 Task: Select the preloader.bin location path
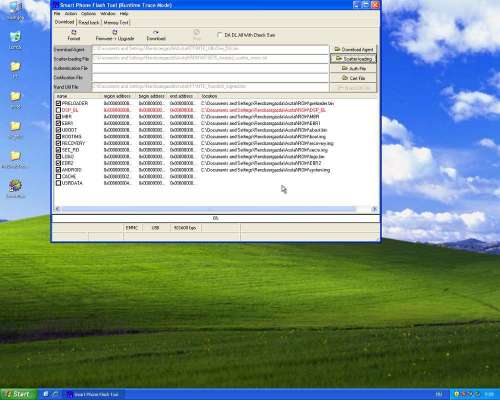tap(267, 103)
